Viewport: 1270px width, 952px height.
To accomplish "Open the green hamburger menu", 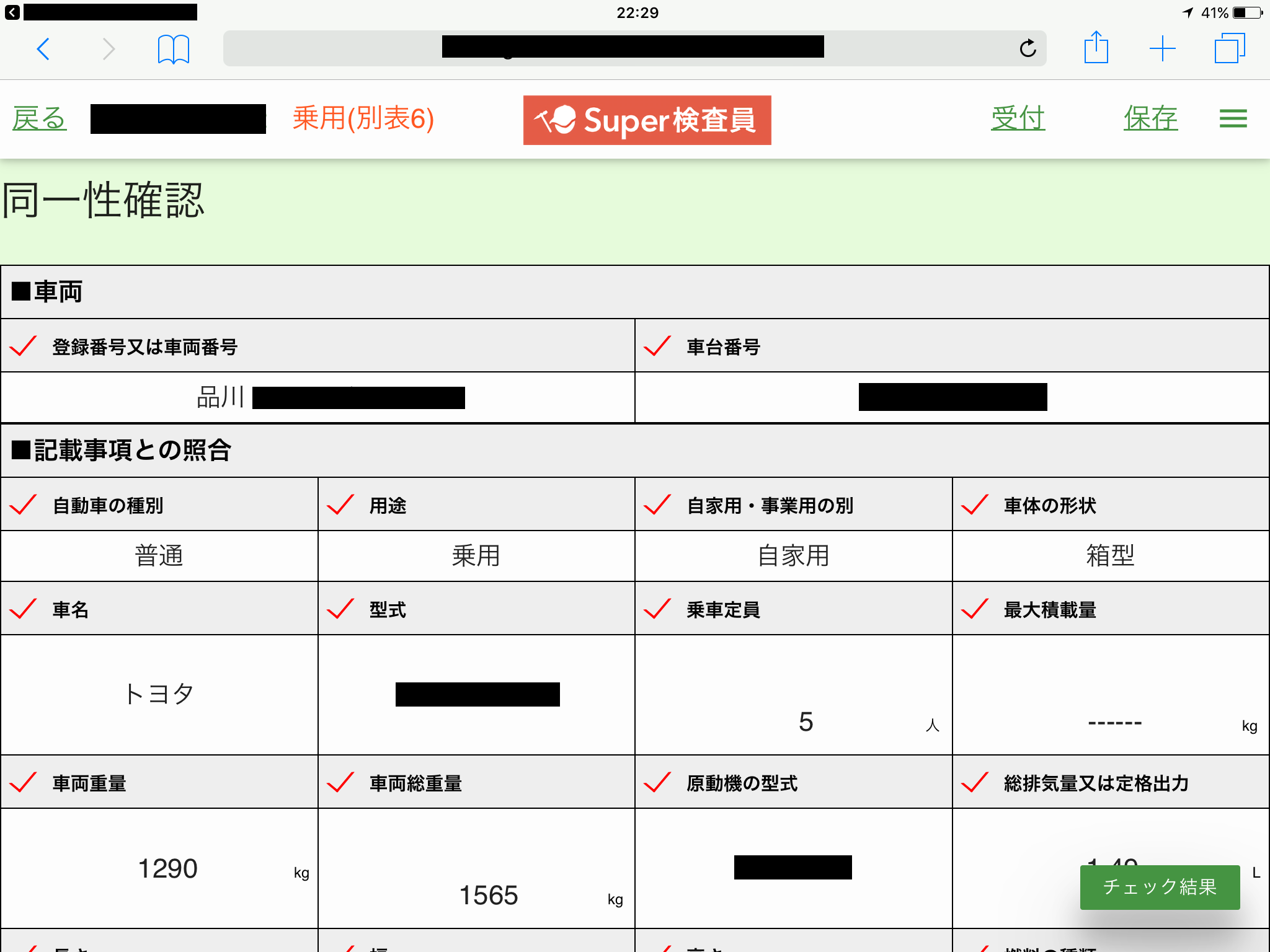I will (1233, 118).
